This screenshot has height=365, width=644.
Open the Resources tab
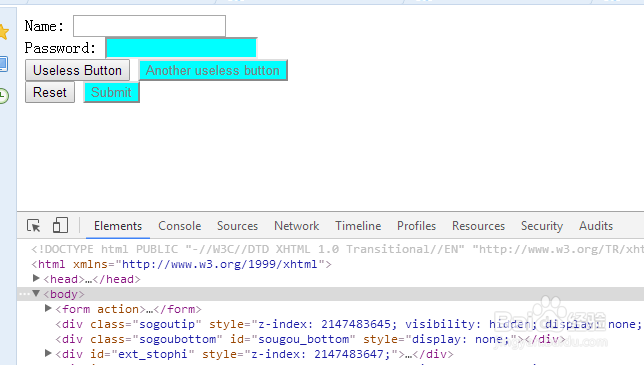478,226
